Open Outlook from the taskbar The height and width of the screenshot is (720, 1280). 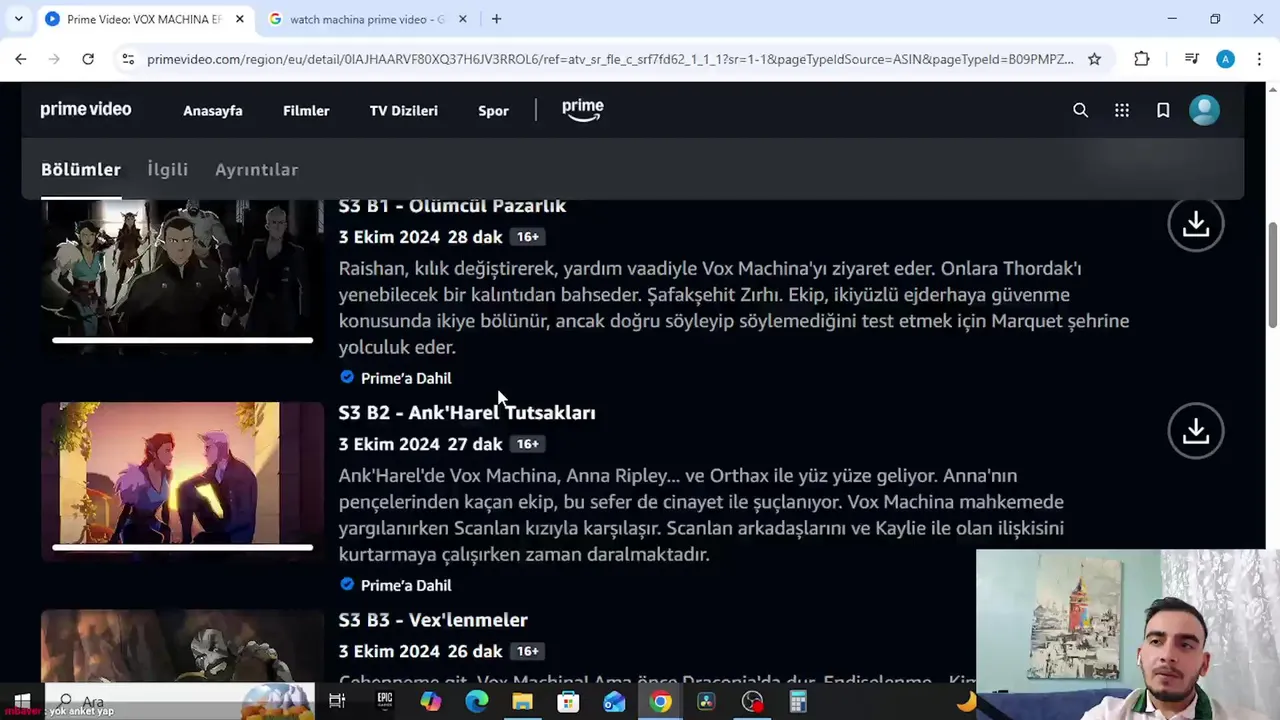click(x=614, y=702)
